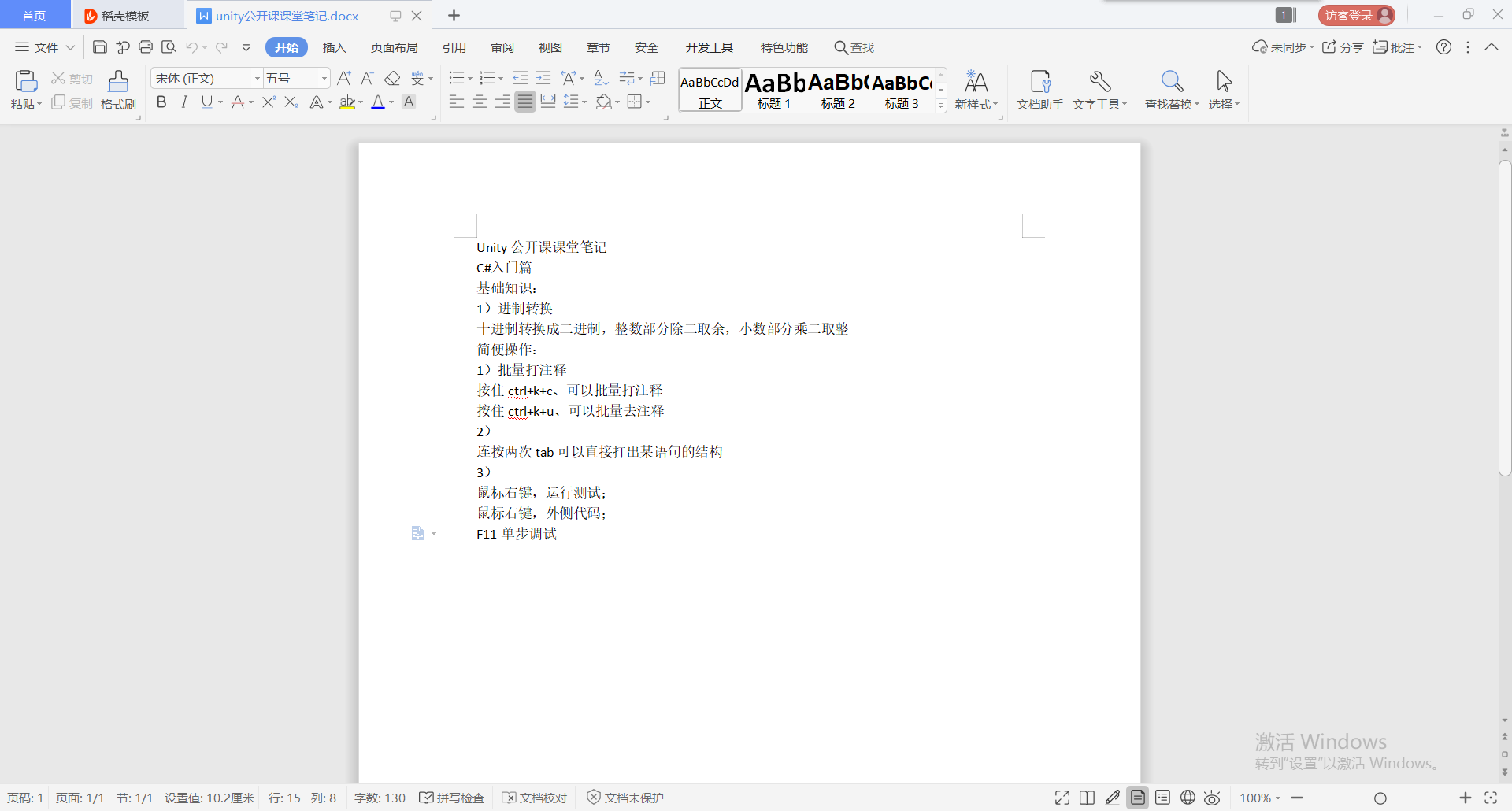
Task: Switch to the 审阅 tab
Action: tap(502, 47)
